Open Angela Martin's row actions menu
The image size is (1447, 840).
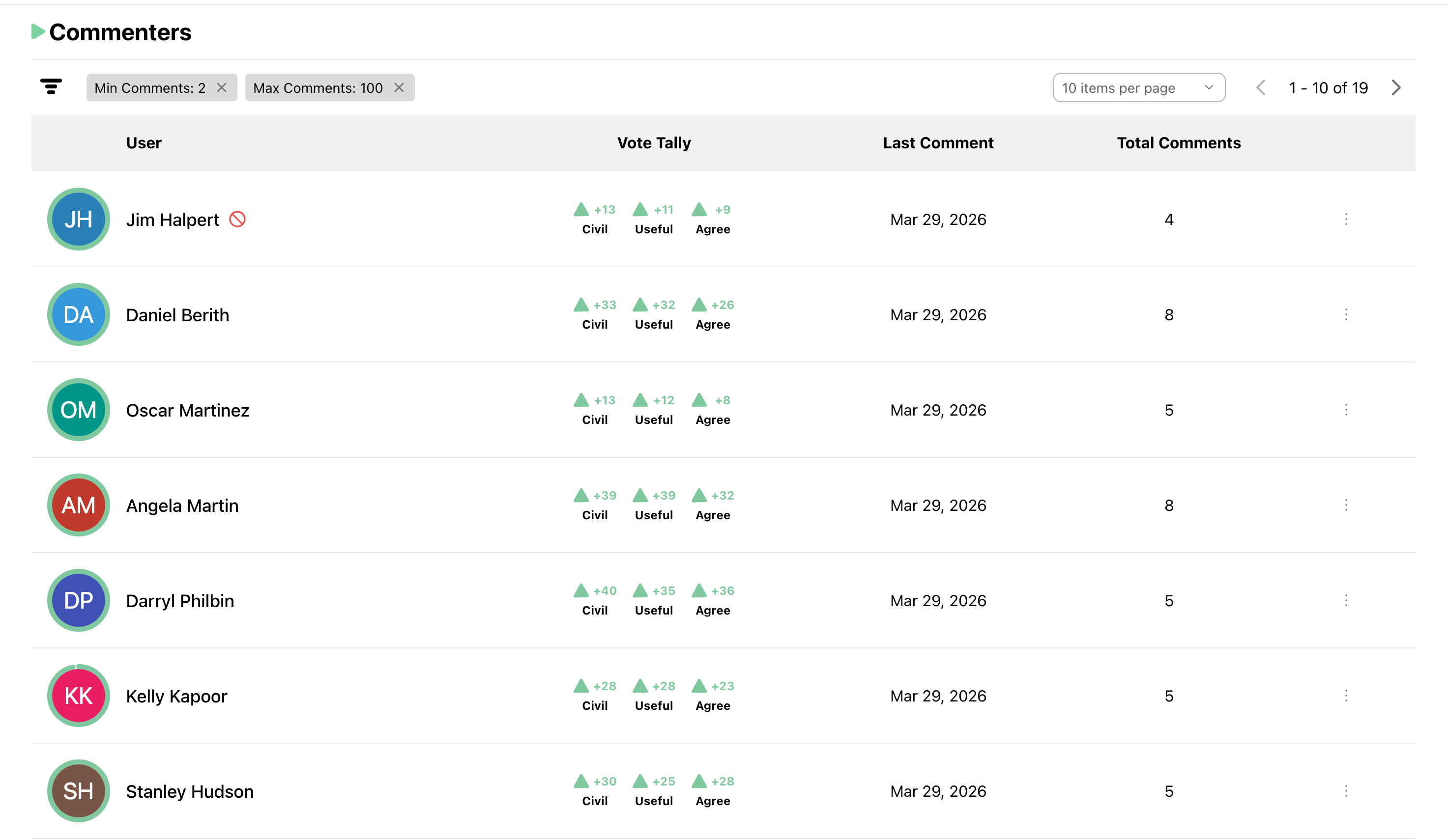pos(1345,505)
